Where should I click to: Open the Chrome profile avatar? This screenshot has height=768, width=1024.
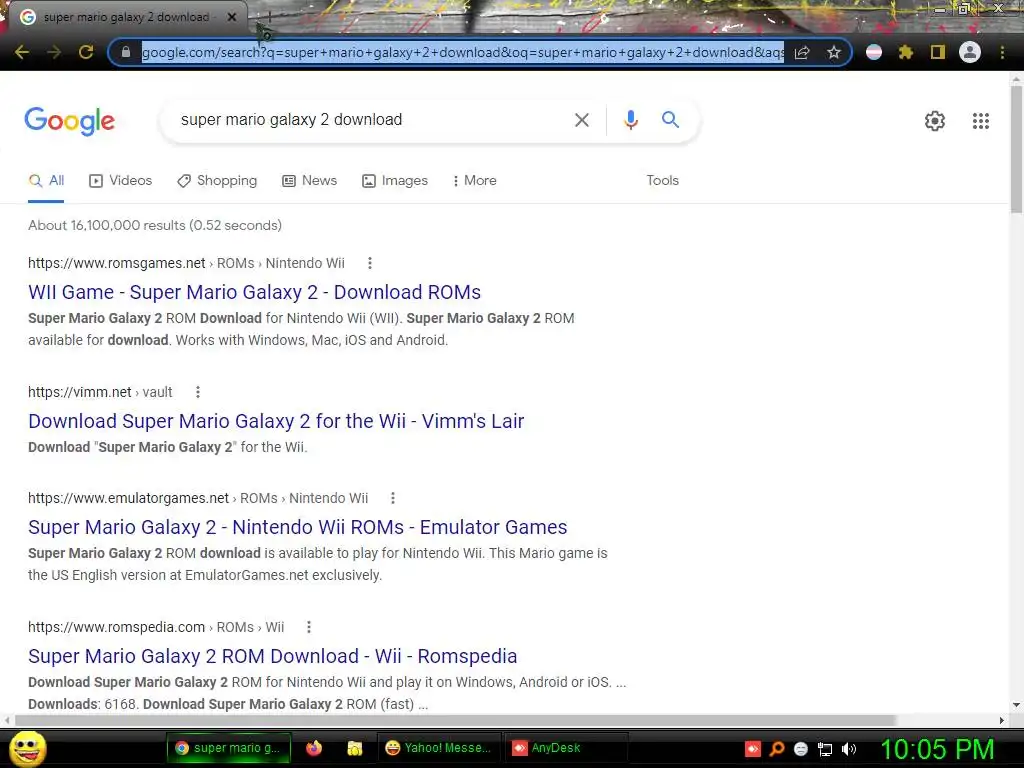970,52
